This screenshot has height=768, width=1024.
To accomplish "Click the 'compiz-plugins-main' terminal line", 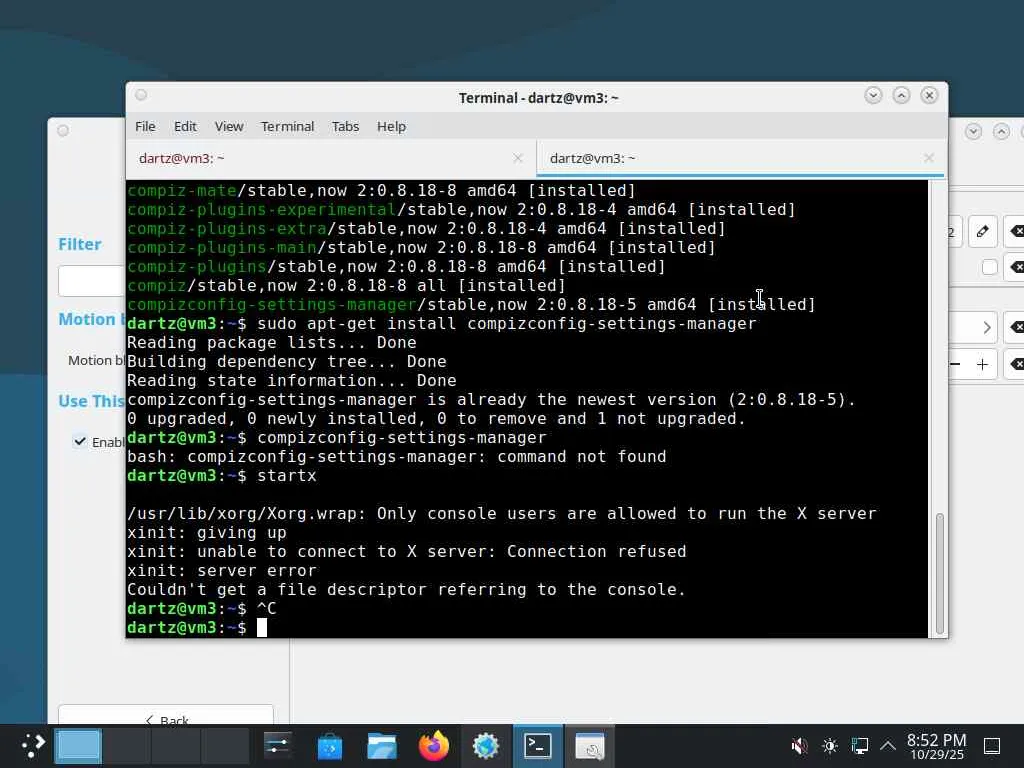I will click(x=421, y=248).
